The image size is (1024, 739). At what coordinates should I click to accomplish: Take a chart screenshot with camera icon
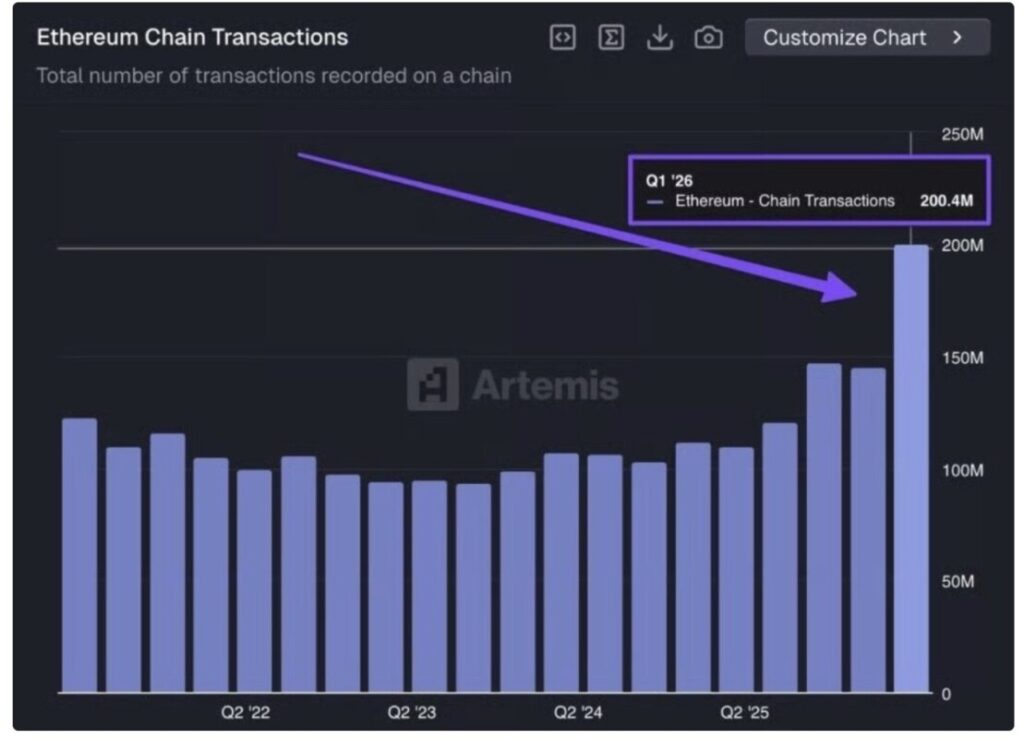click(708, 38)
